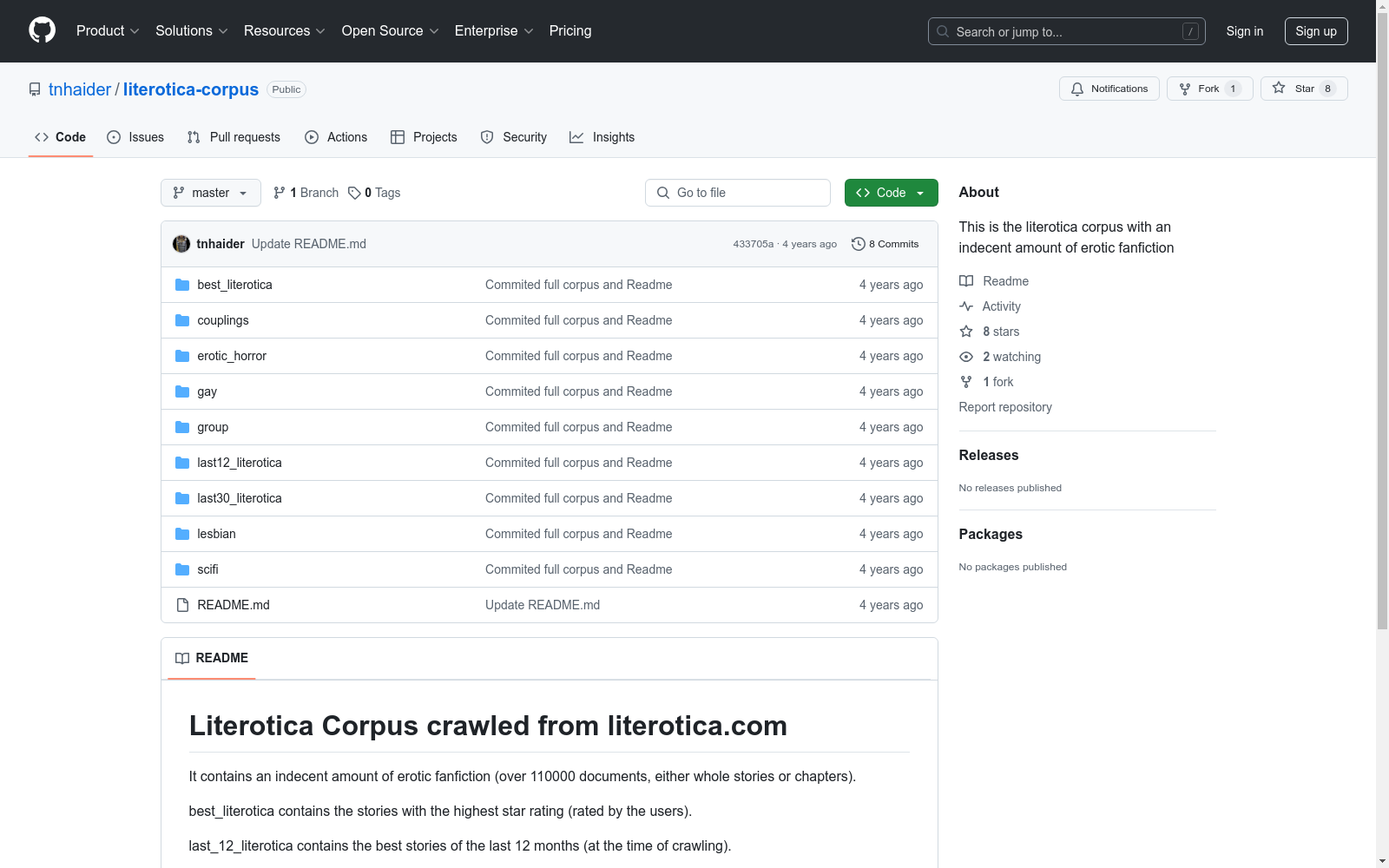Click the scifi folder icon
The image size is (1389, 868).
pos(182,569)
